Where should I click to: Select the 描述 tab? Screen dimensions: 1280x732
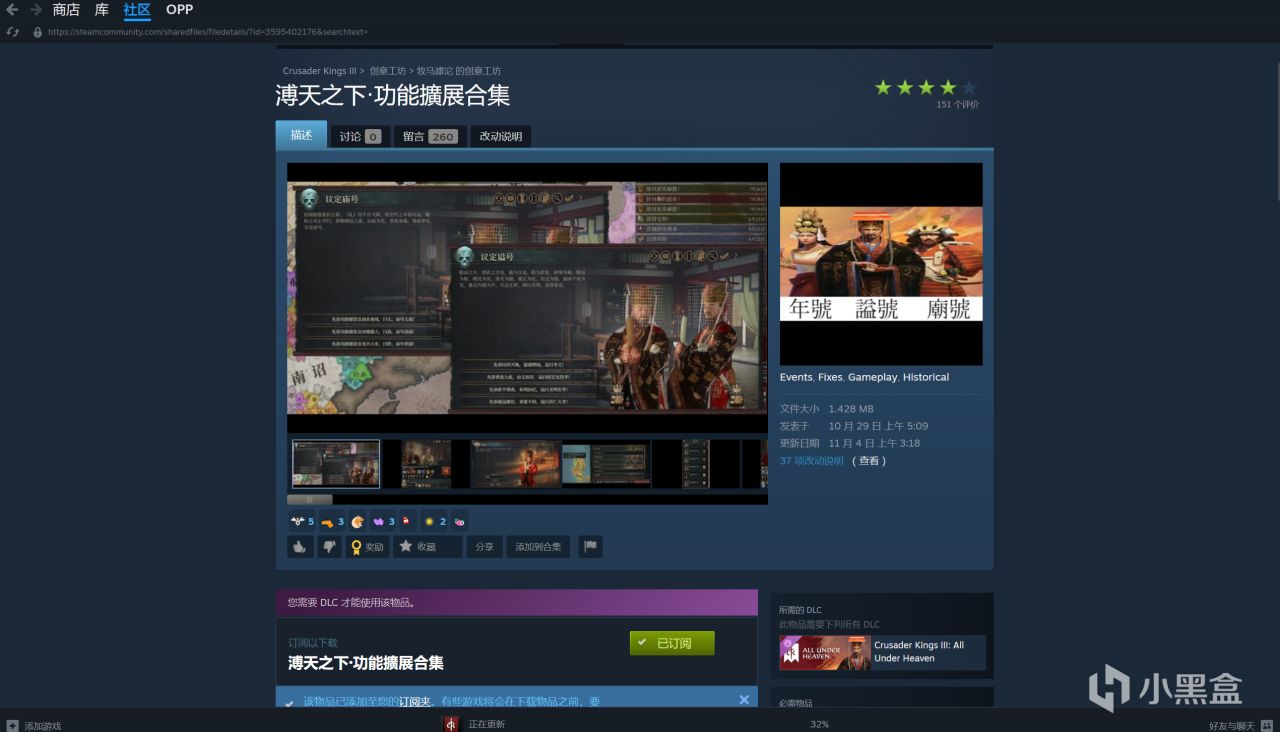(301, 135)
